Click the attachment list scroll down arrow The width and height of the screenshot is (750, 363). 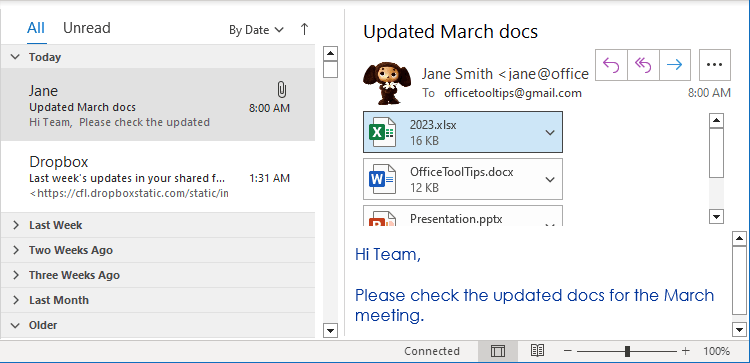click(716, 216)
